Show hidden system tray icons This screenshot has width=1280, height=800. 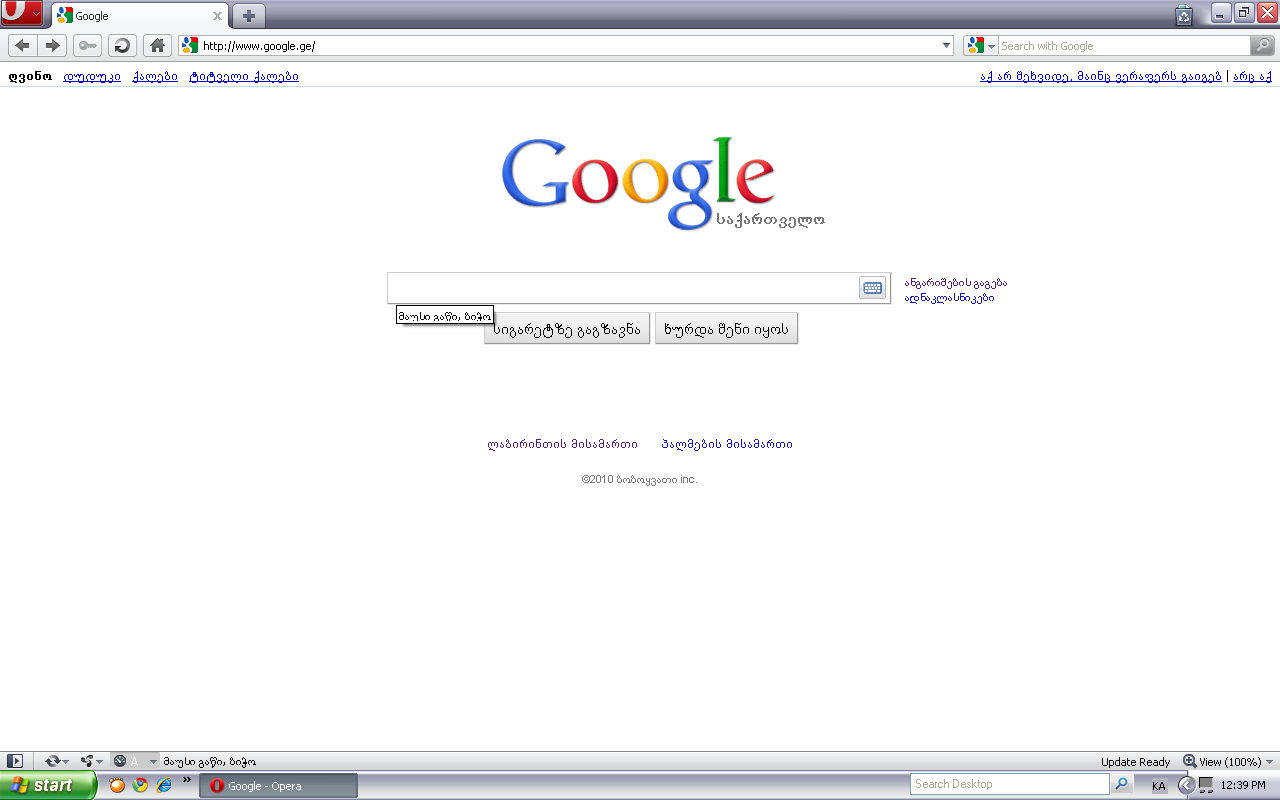(1186, 785)
